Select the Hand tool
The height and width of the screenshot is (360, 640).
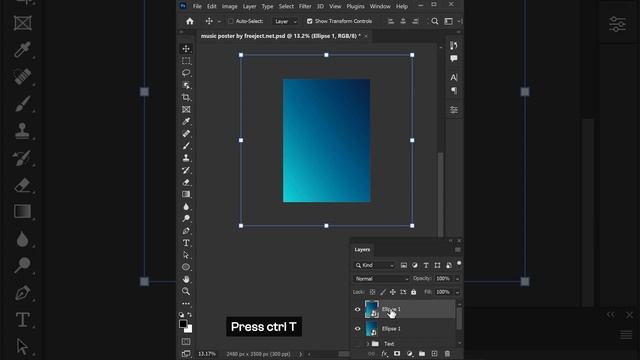pos(186,279)
